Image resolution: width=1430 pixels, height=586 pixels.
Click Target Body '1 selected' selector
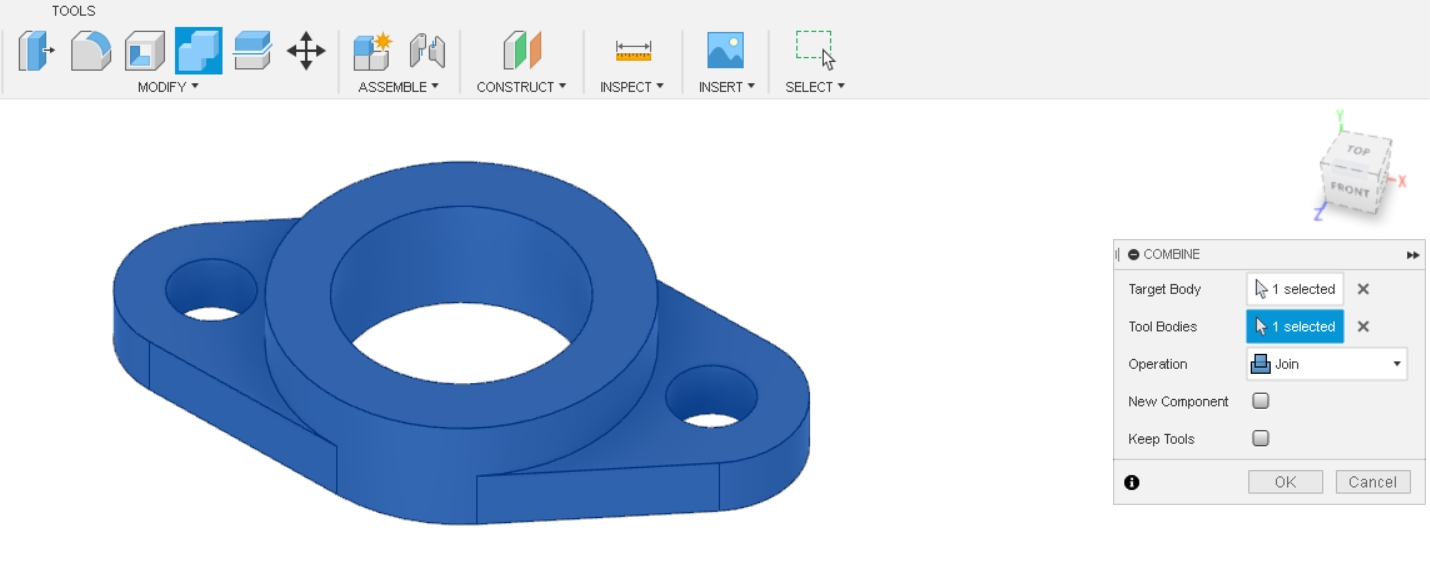[x=1295, y=289]
